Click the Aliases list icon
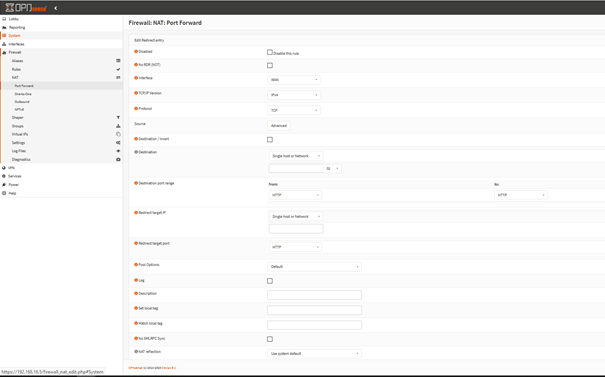The width and height of the screenshot is (605, 377). [118, 61]
